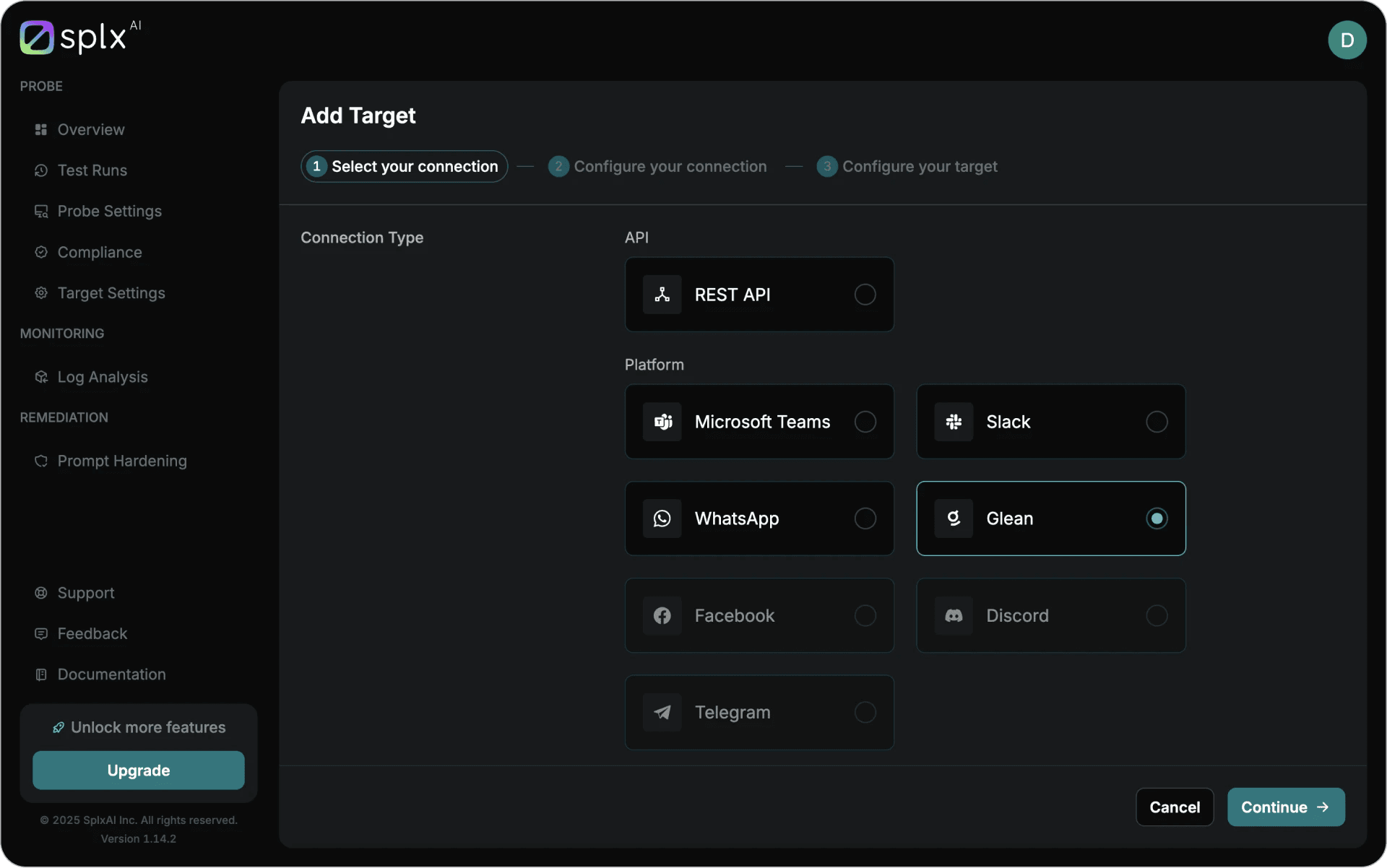Click the Log Analysis icon
The image size is (1387, 868).
coord(41,377)
